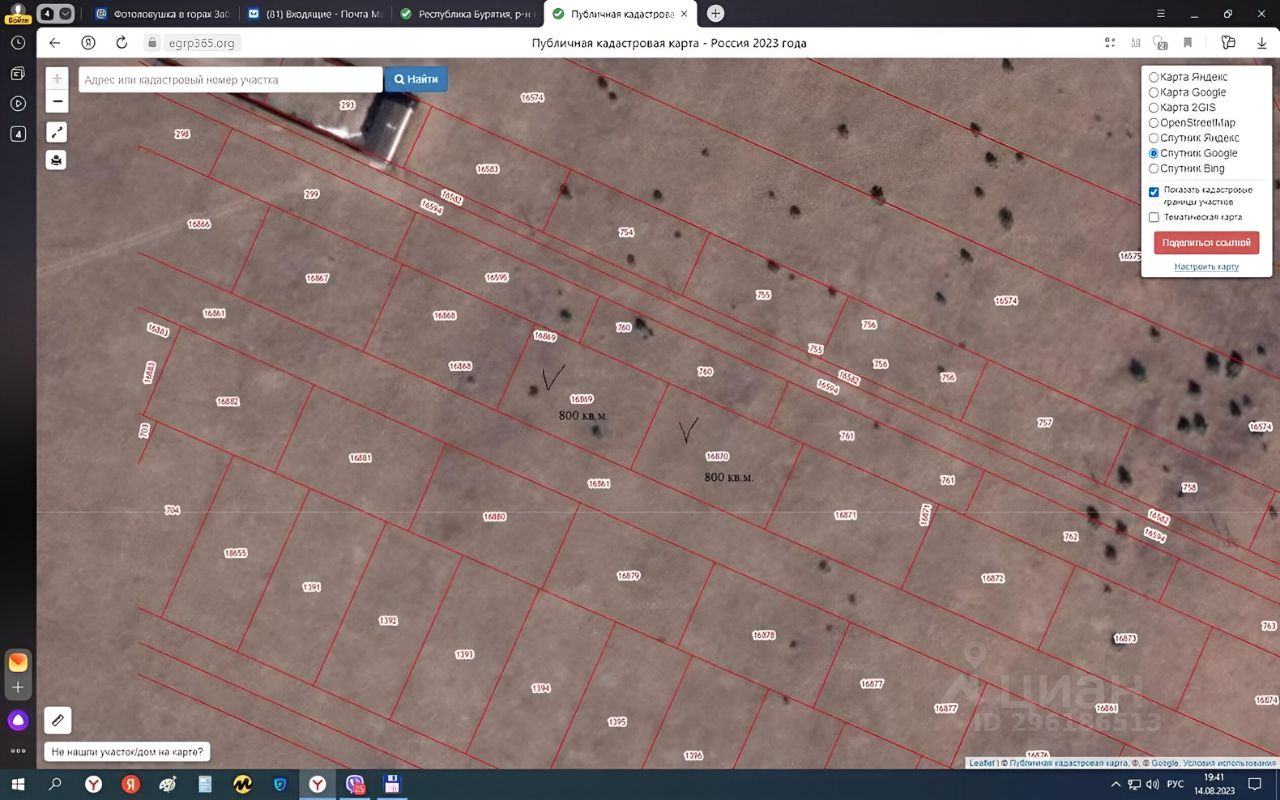The image size is (1280, 800).
Task: Click the egrp365.org address bar
Action: click(202, 43)
